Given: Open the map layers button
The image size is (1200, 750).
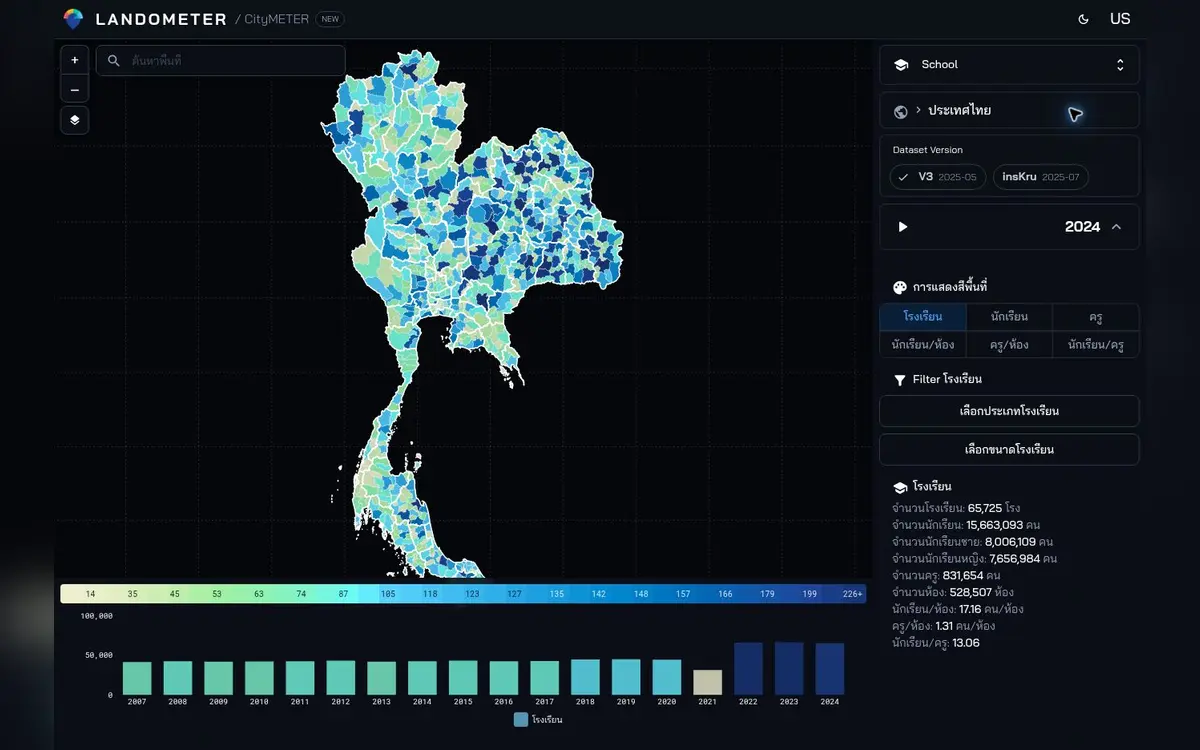Looking at the screenshot, I should tap(75, 120).
